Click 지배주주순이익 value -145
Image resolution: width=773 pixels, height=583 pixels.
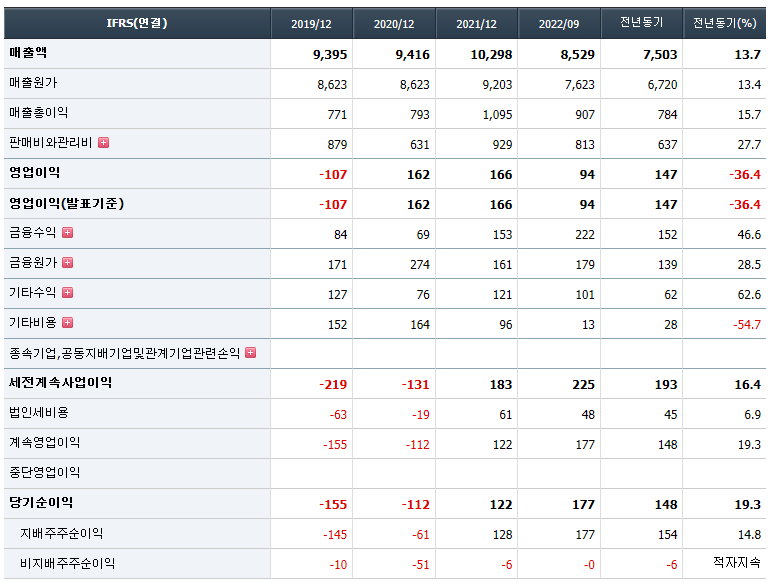(x=335, y=535)
